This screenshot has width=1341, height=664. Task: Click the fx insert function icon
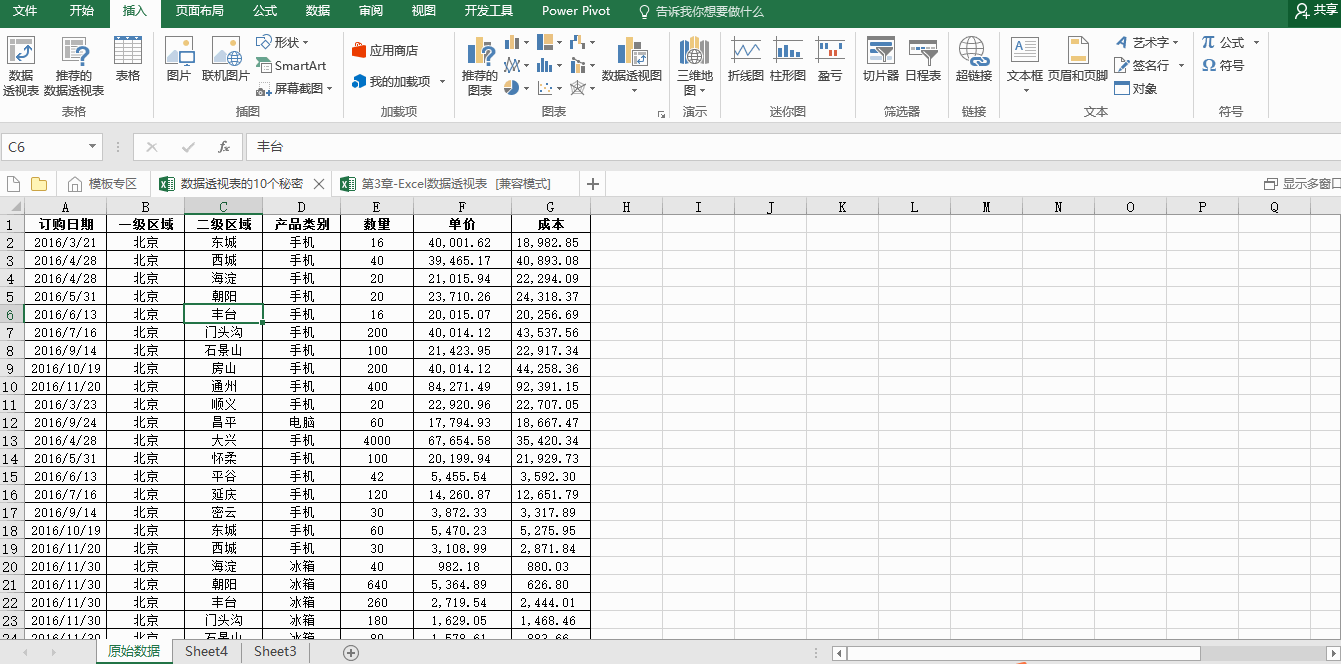[x=224, y=147]
